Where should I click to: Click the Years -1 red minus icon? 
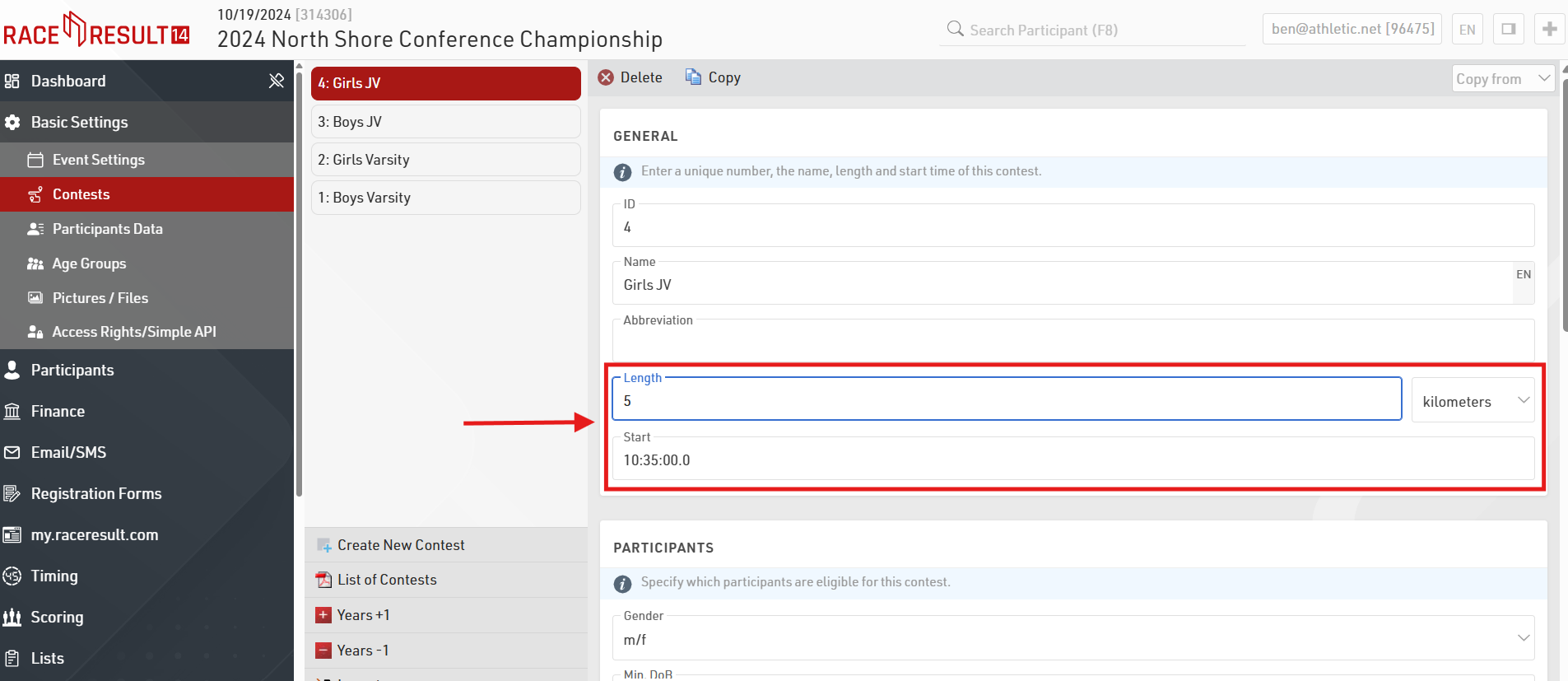pos(323,651)
